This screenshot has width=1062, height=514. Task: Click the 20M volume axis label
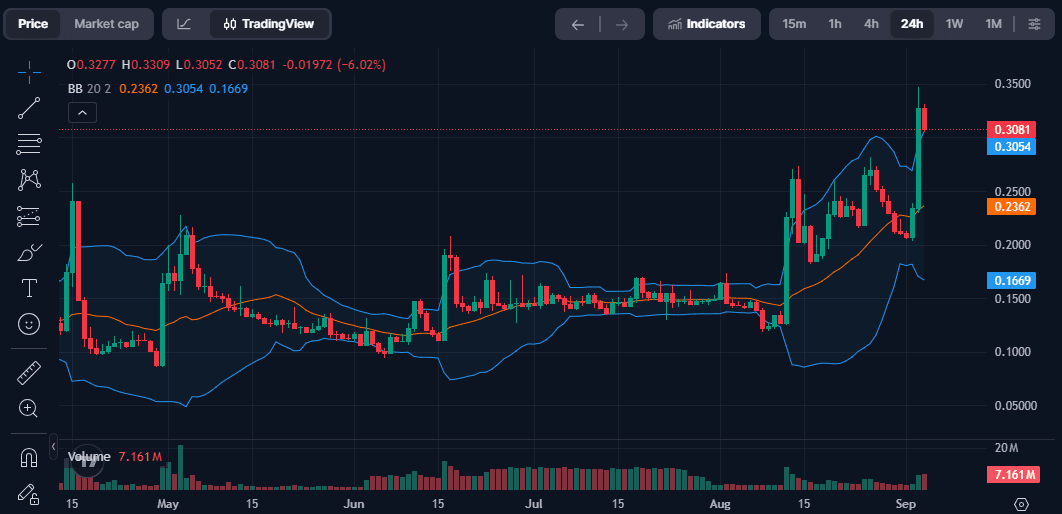click(x=1007, y=448)
